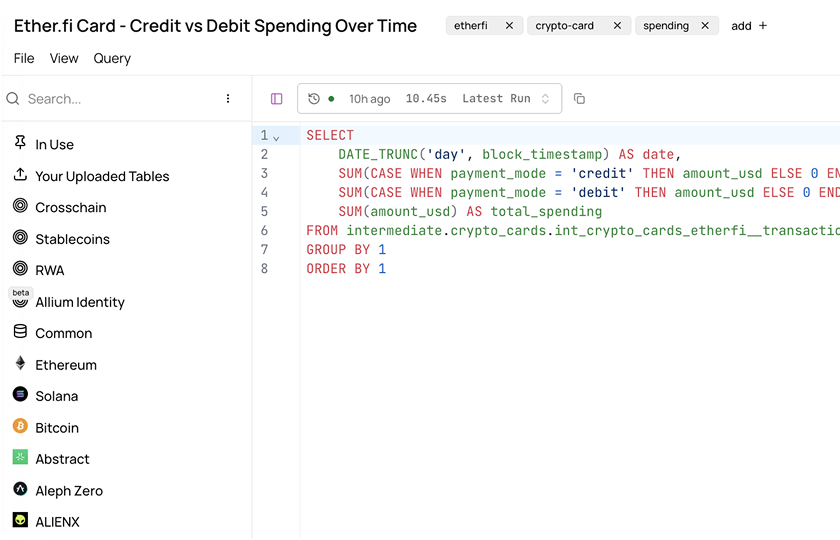
Task: Open the sidebar three-dot options menu
Action: coord(228,99)
